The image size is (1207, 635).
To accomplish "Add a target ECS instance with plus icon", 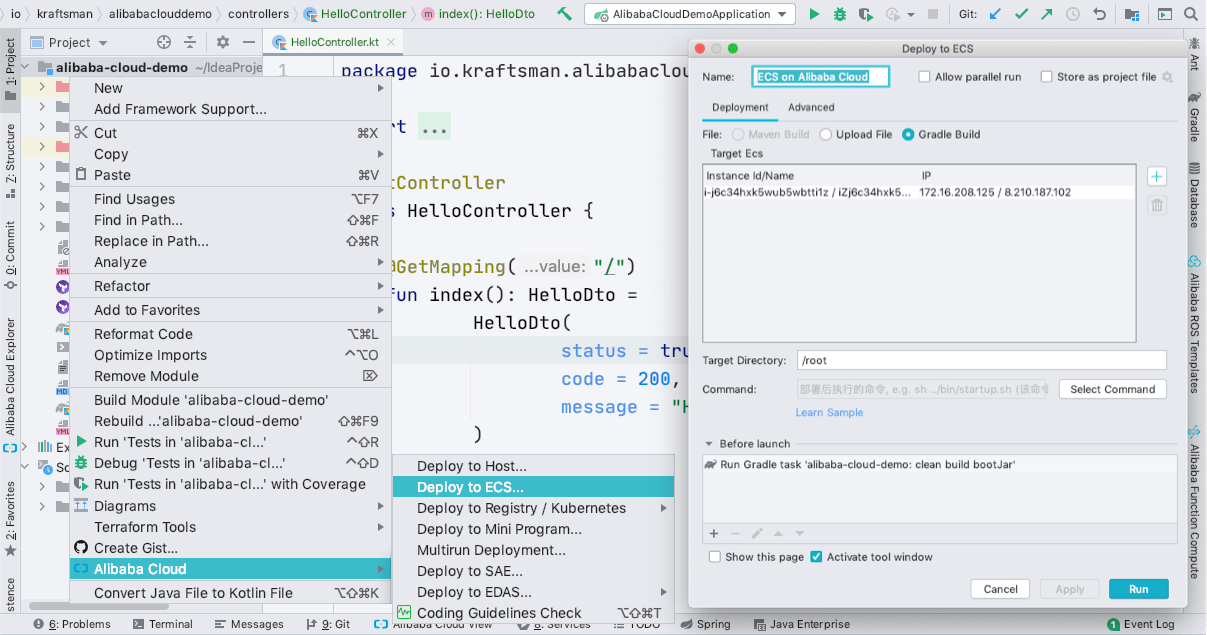I will coord(1156,177).
